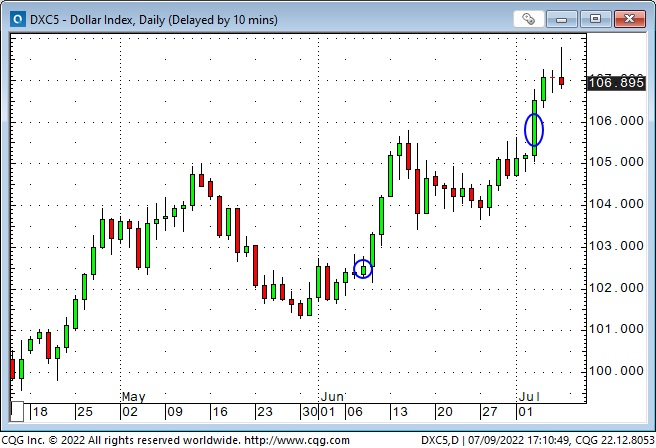Click date 18 on the time axis
The width and height of the screenshot is (656, 448).
(40, 412)
